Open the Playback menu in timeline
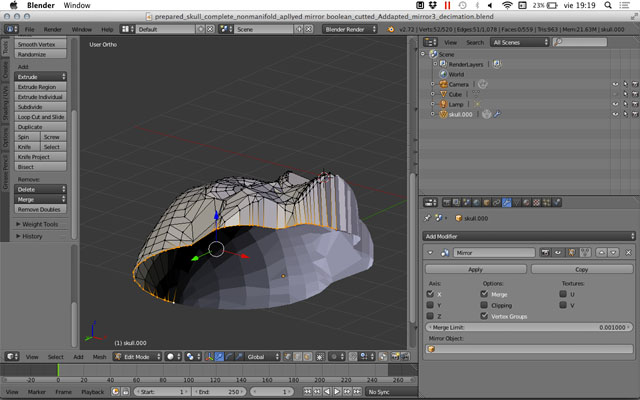This screenshot has width=640, height=400. pyautogui.click(x=93, y=392)
